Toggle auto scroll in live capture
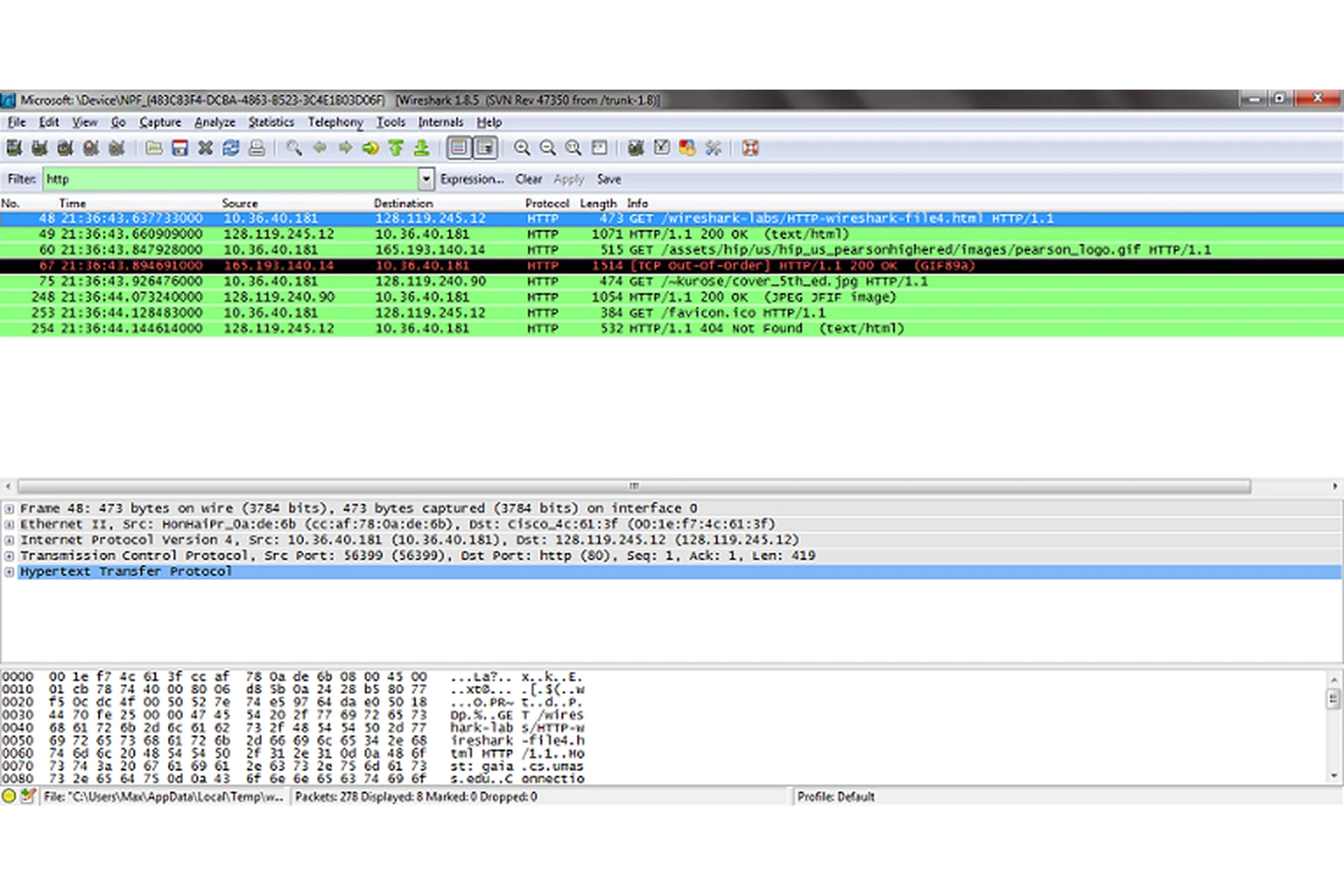The image size is (1344, 896). (483, 148)
